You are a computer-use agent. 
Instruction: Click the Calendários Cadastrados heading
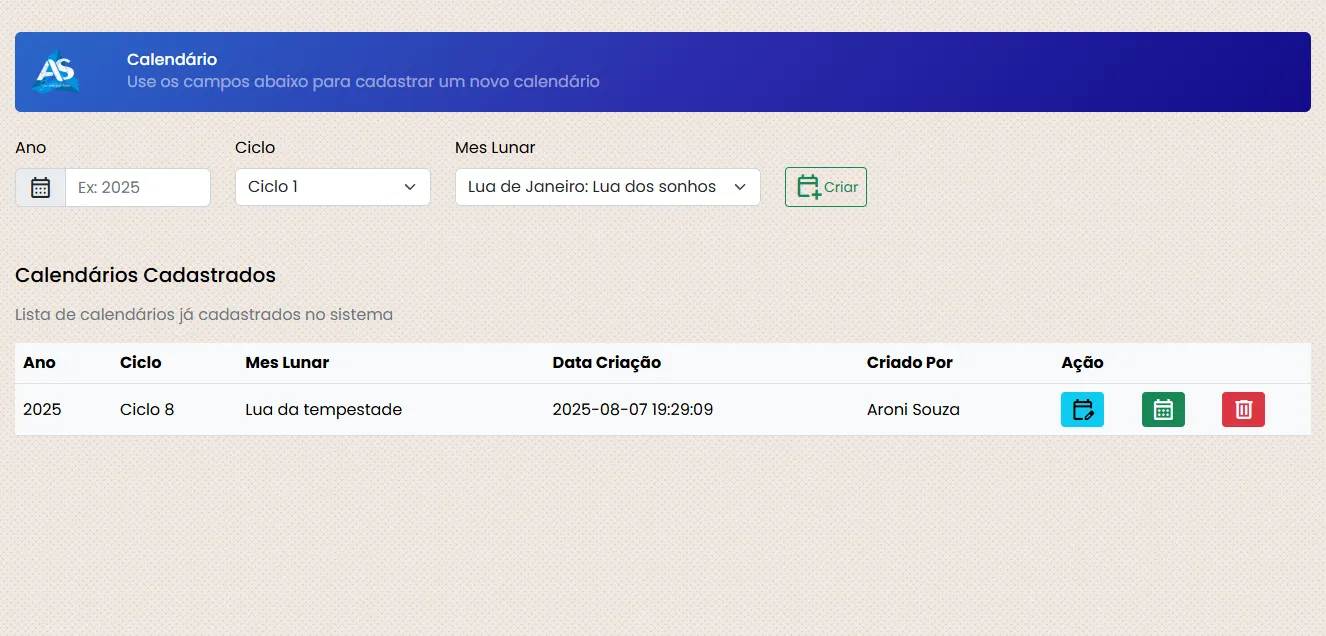pyautogui.click(x=145, y=275)
